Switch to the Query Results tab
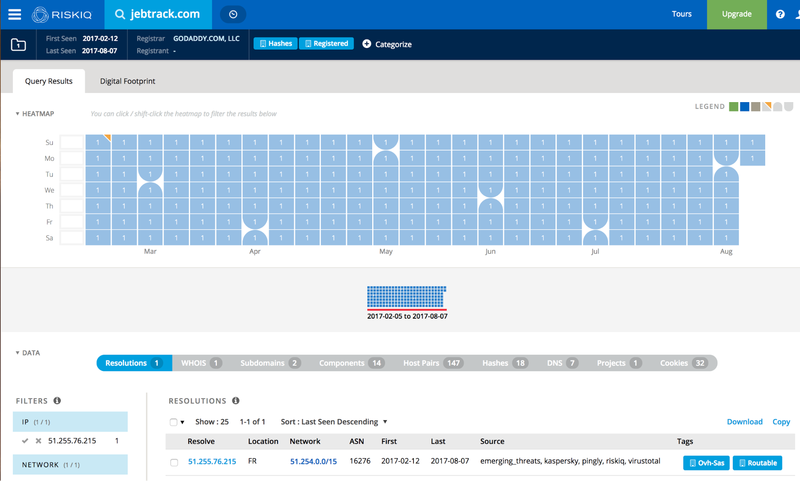 click(x=49, y=81)
